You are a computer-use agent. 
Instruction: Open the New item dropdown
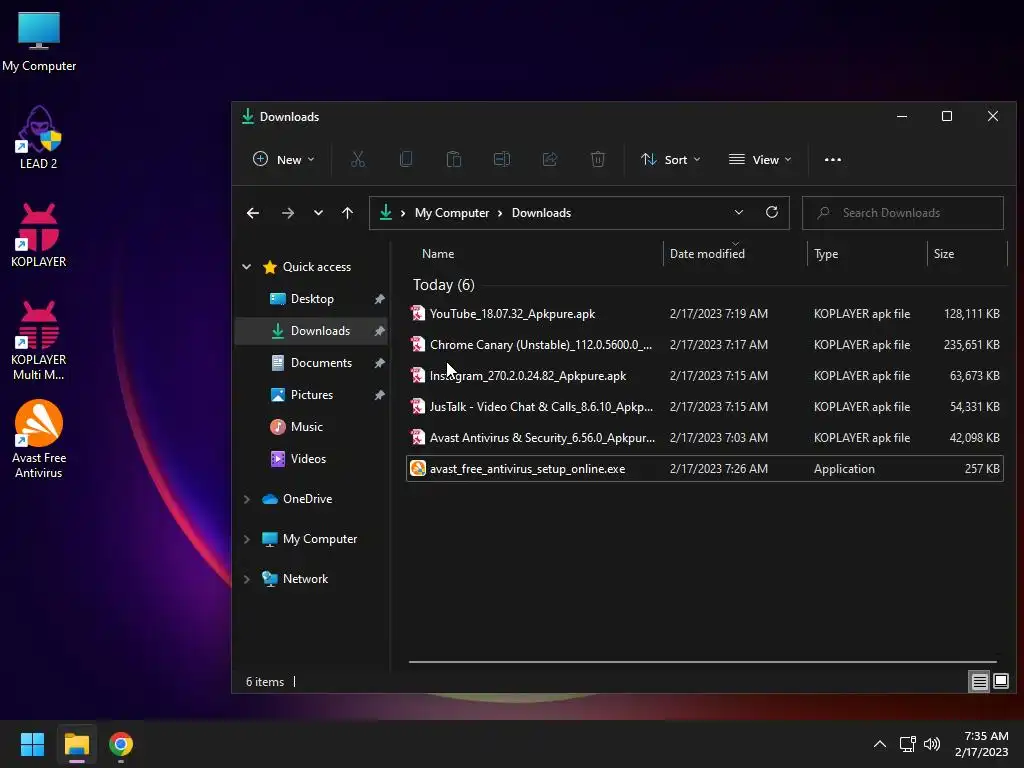point(283,159)
